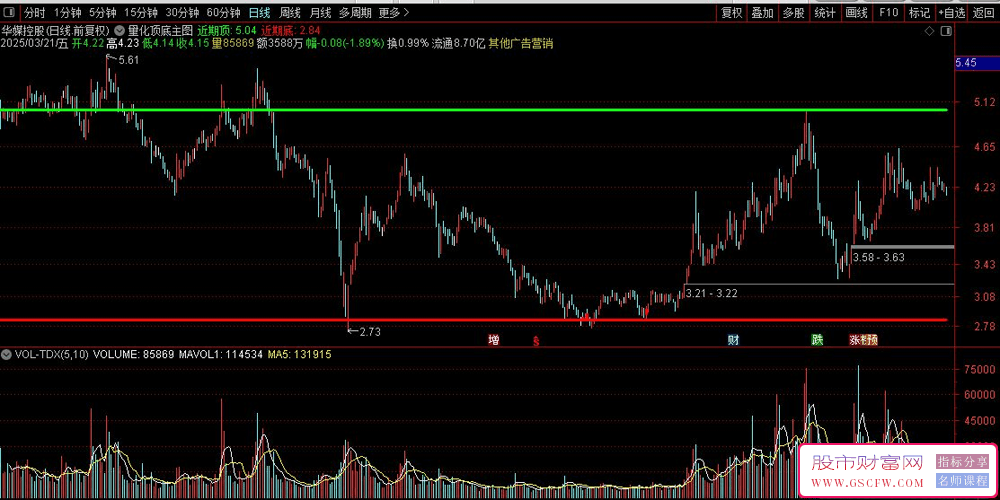This screenshot has width=1000, height=500.
Task: Click the 3.21 - 3.22 gap label
Action: coord(711,293)
